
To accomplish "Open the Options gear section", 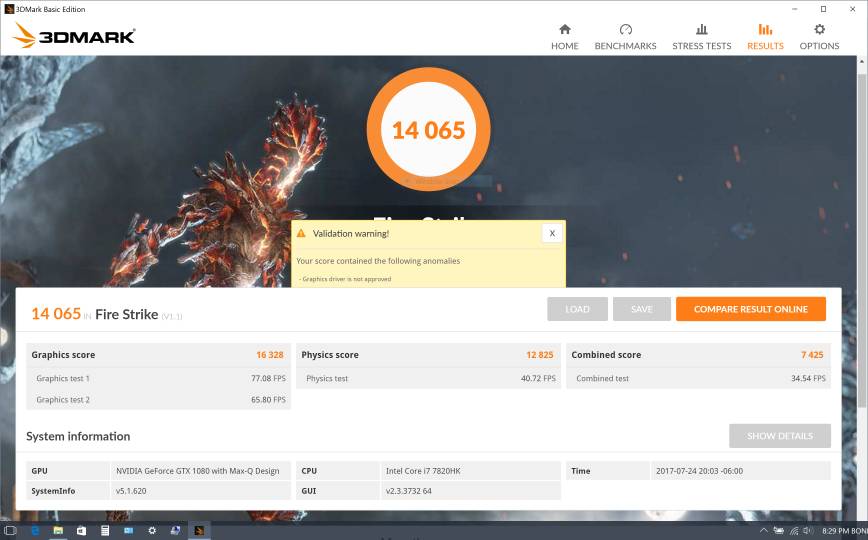I will (819, 37).
